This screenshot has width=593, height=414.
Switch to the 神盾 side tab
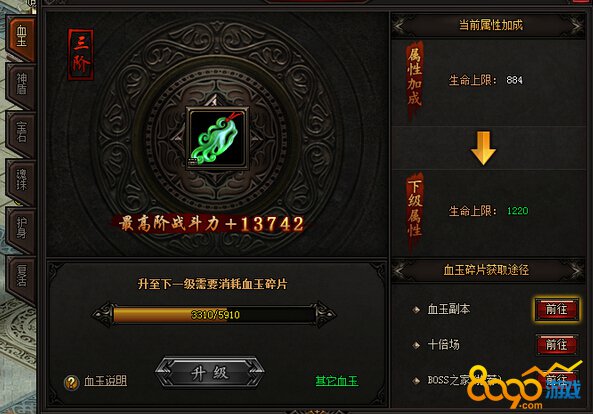pos(21,85)
